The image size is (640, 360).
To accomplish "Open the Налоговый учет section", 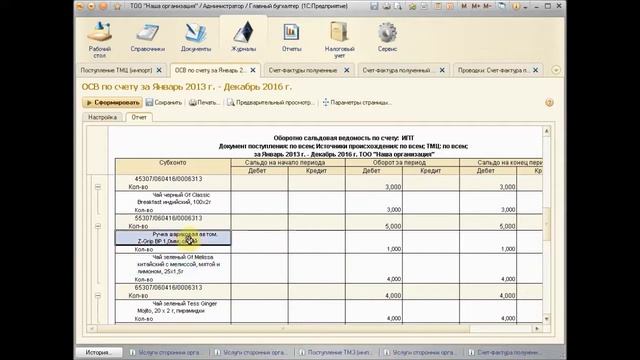I will (x=339, y=40).
